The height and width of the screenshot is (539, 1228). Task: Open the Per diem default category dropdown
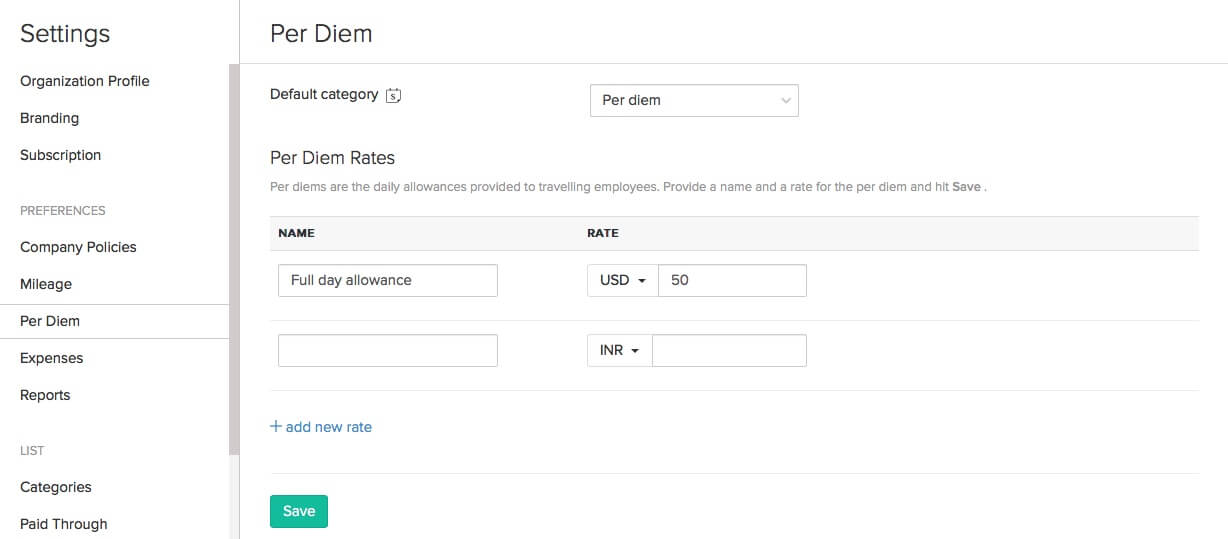coord(694,100)
